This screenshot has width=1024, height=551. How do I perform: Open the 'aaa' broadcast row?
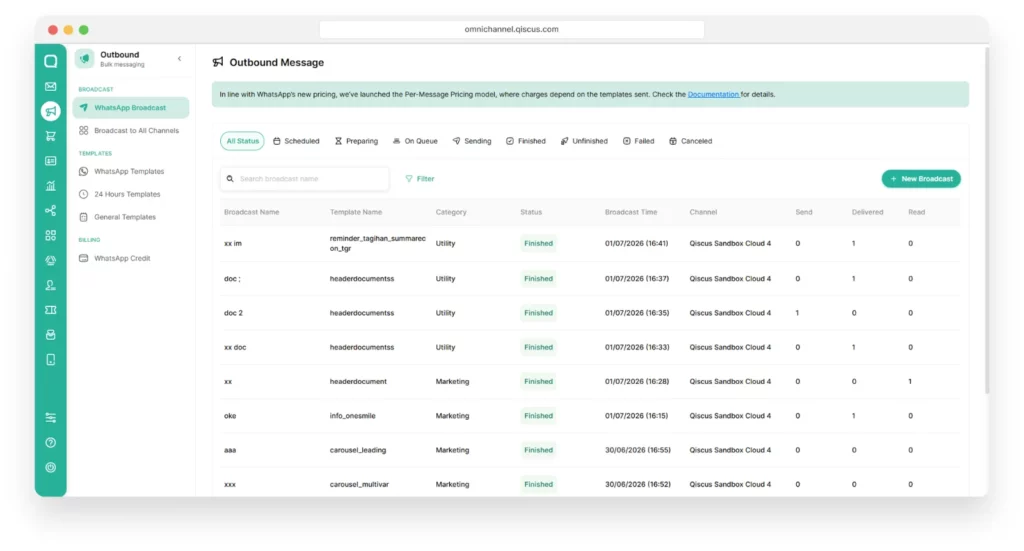tap(590, 450)
